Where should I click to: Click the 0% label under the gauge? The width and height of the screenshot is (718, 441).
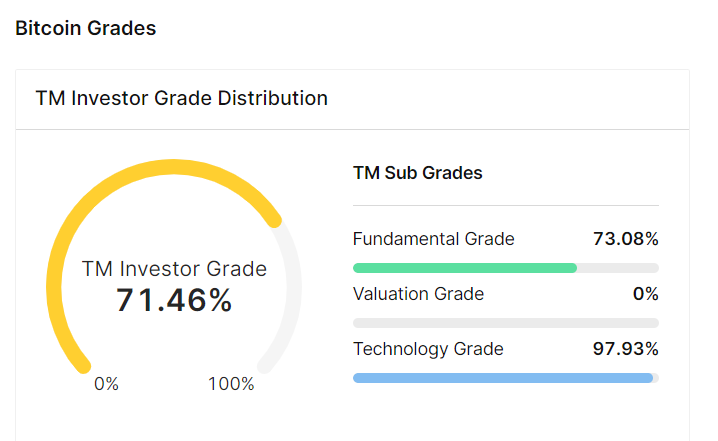pos(106,384)
